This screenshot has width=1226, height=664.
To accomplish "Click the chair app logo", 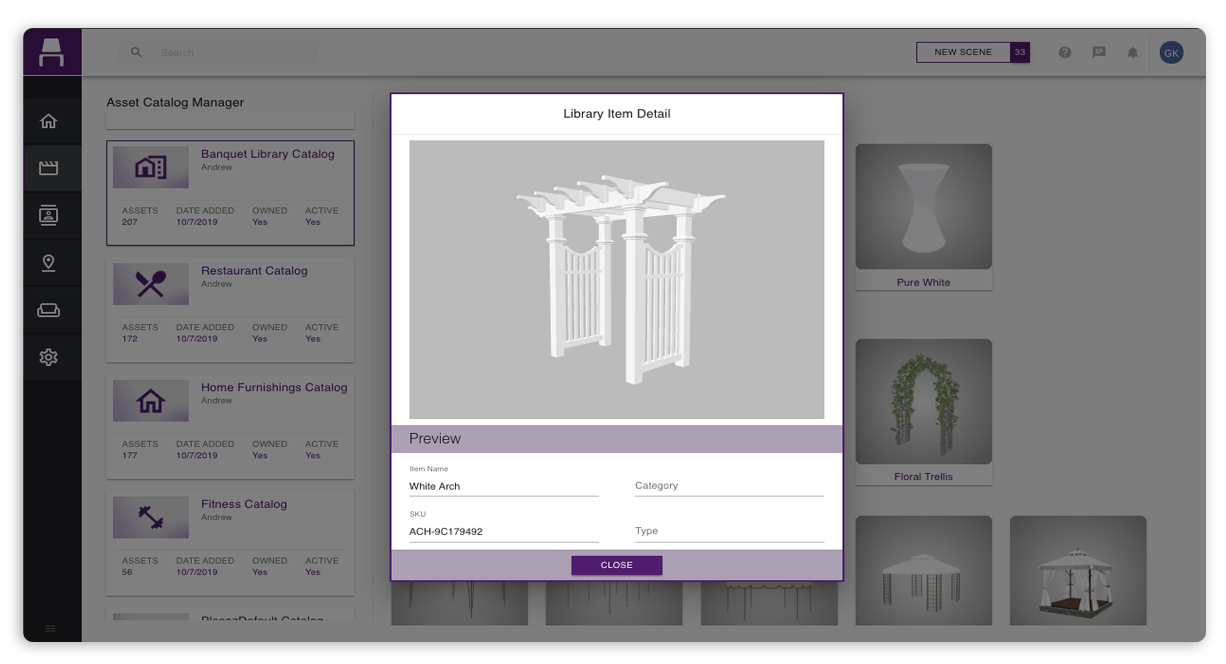I will click(51, 52).
